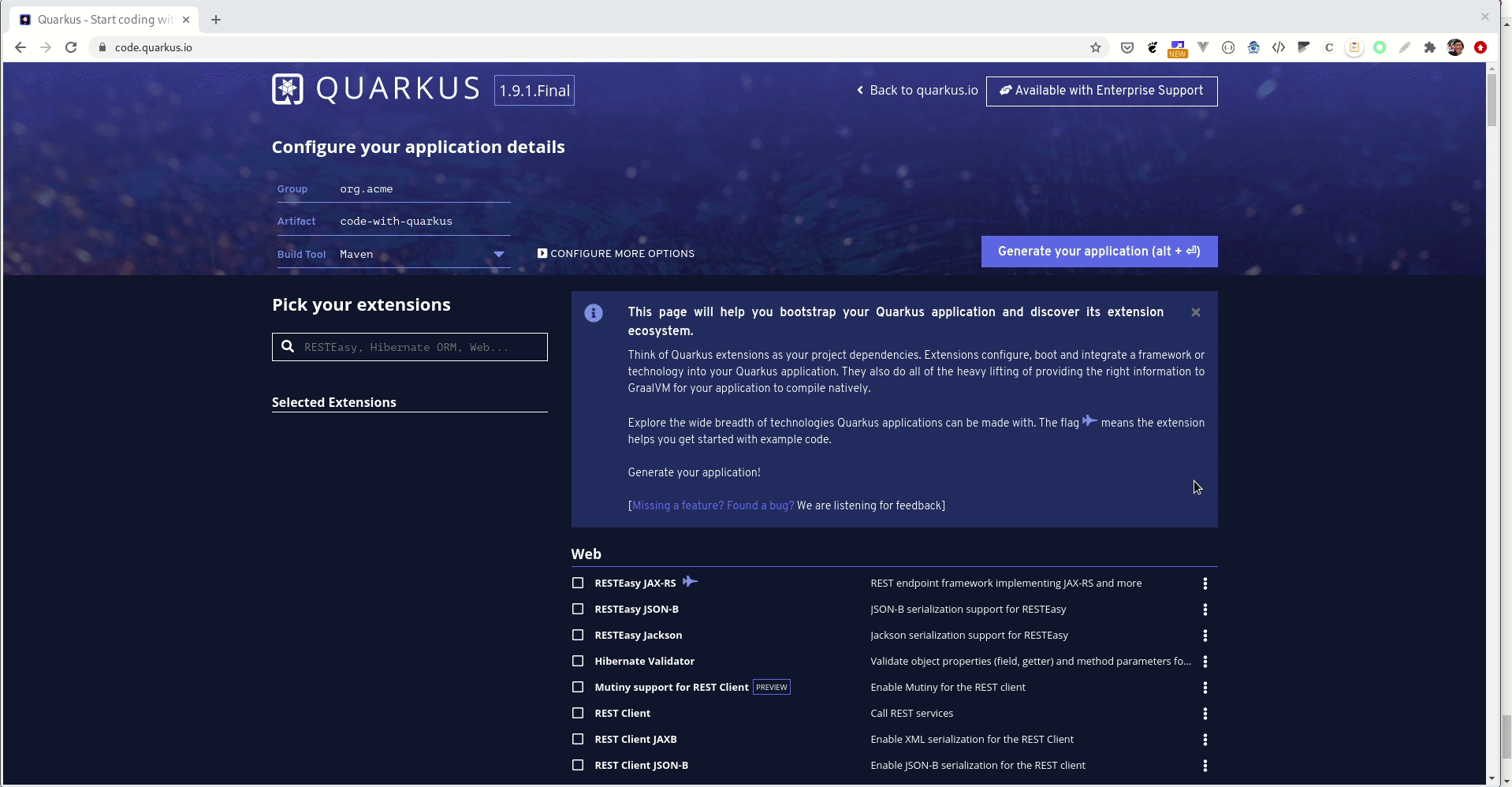The height and width of the screenshot is (787, 1512).
Task: Click the search magnifier icon in extensions box
Action: pos(288,346)
